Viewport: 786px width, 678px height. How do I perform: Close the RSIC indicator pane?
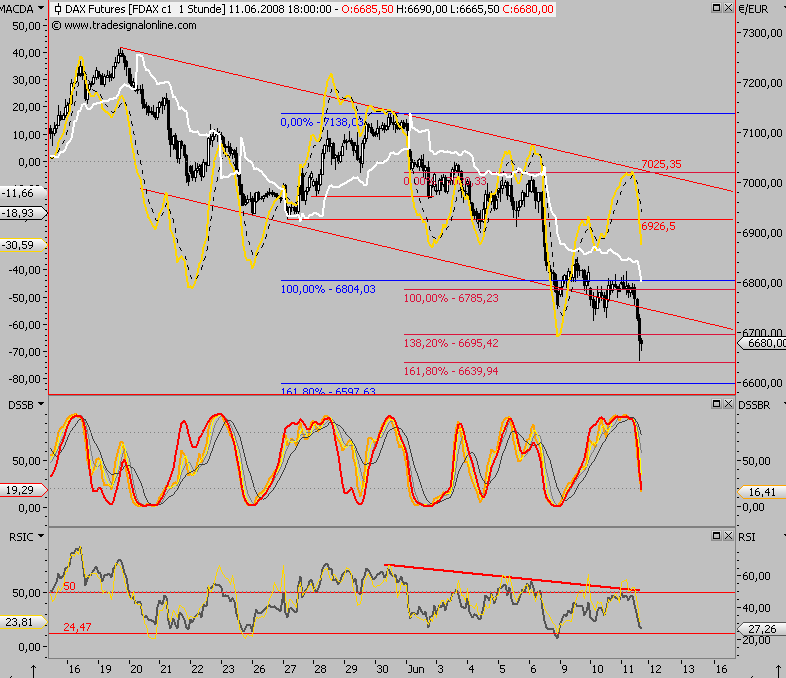point(728,536)
